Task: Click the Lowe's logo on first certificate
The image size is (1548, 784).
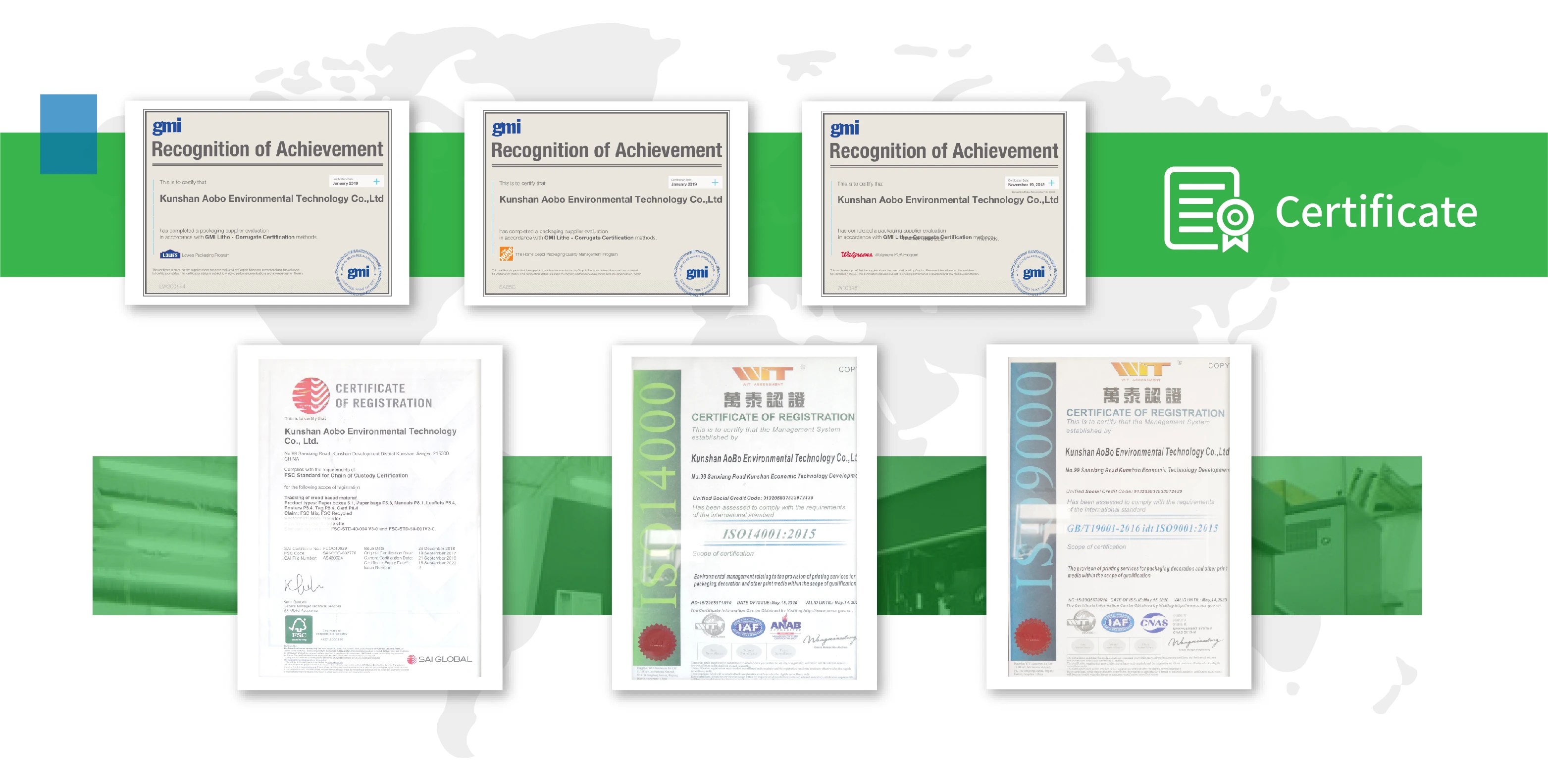Action: pyautogui.click(x=170, y=255)
